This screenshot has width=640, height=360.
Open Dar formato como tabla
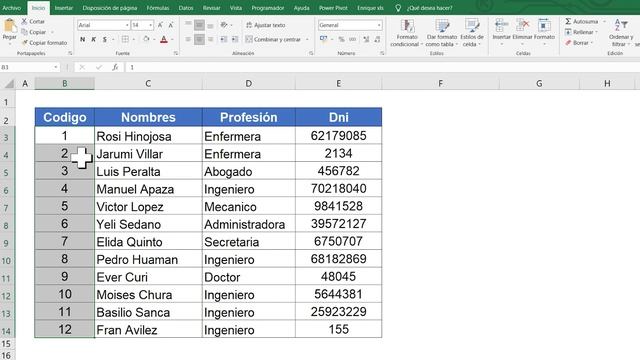(442, 33)
